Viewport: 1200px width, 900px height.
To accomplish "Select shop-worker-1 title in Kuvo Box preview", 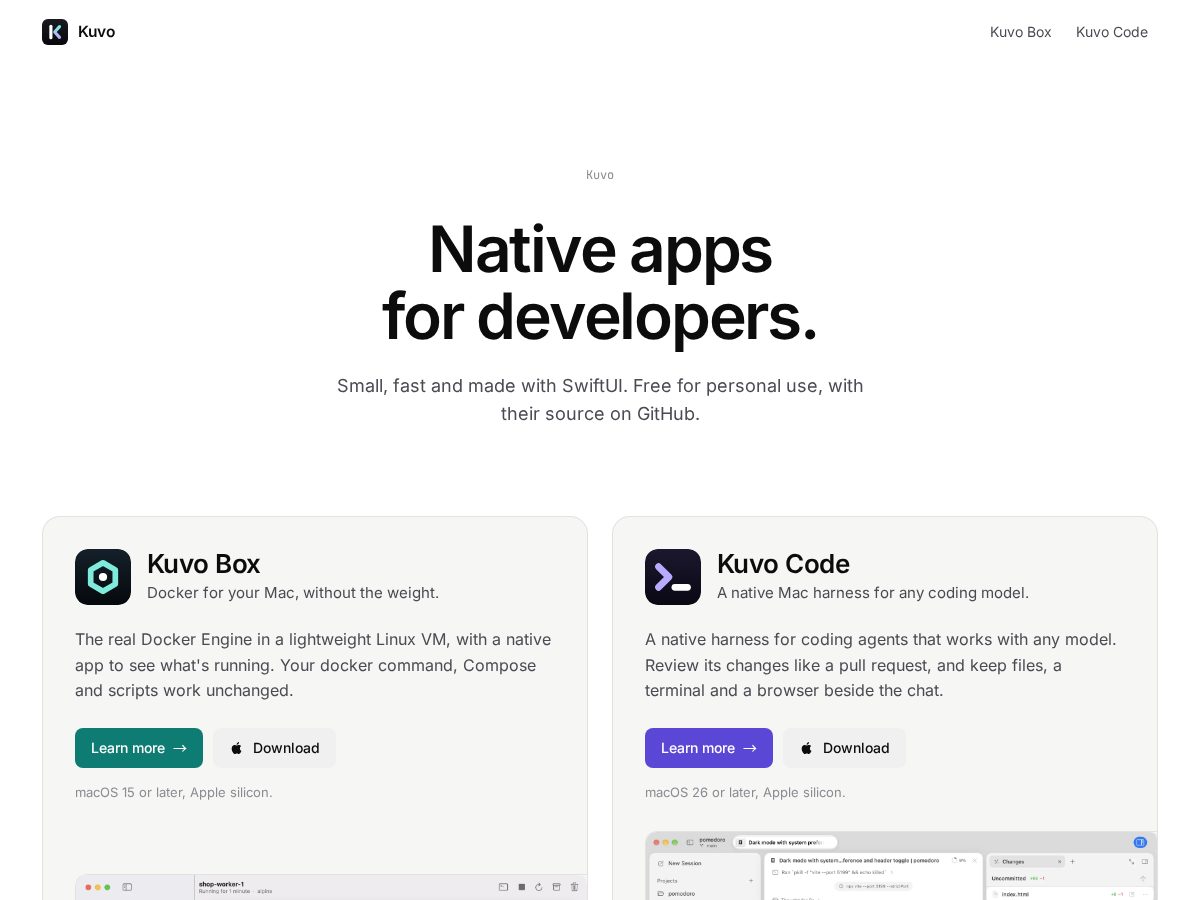I will click(221, 884).
